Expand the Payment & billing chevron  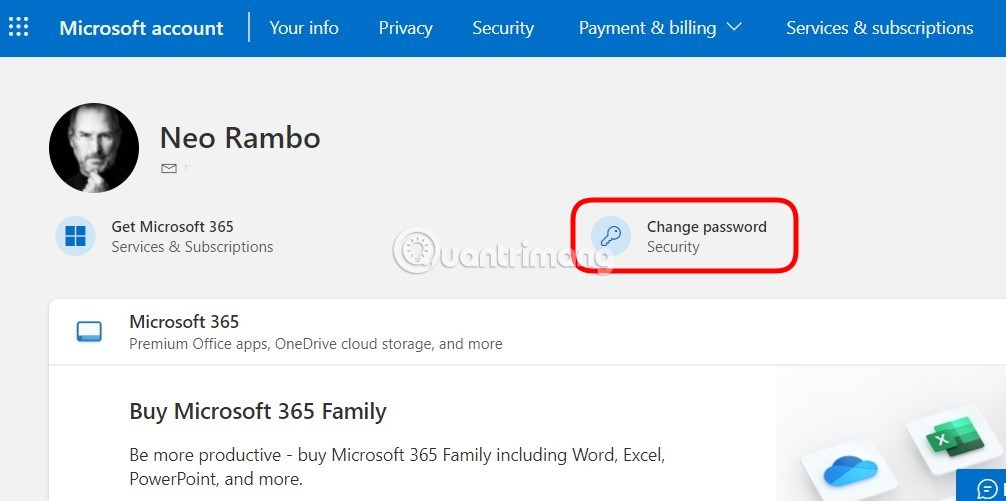coord(734,27)
